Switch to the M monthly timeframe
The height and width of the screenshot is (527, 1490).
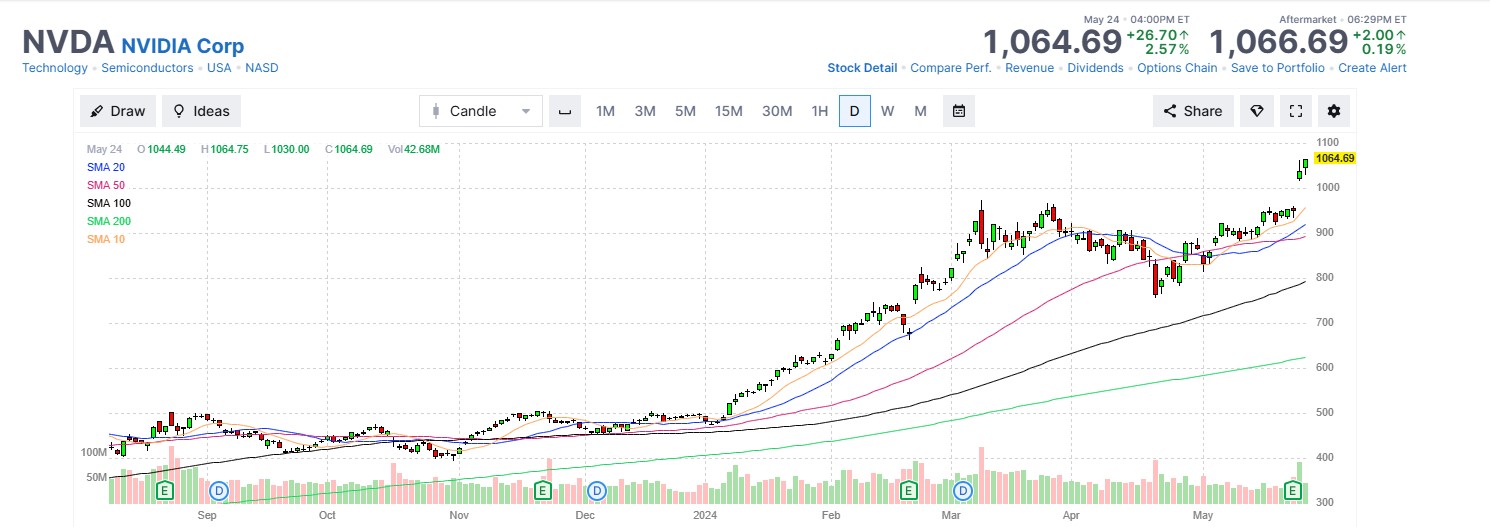click(920, 111)
